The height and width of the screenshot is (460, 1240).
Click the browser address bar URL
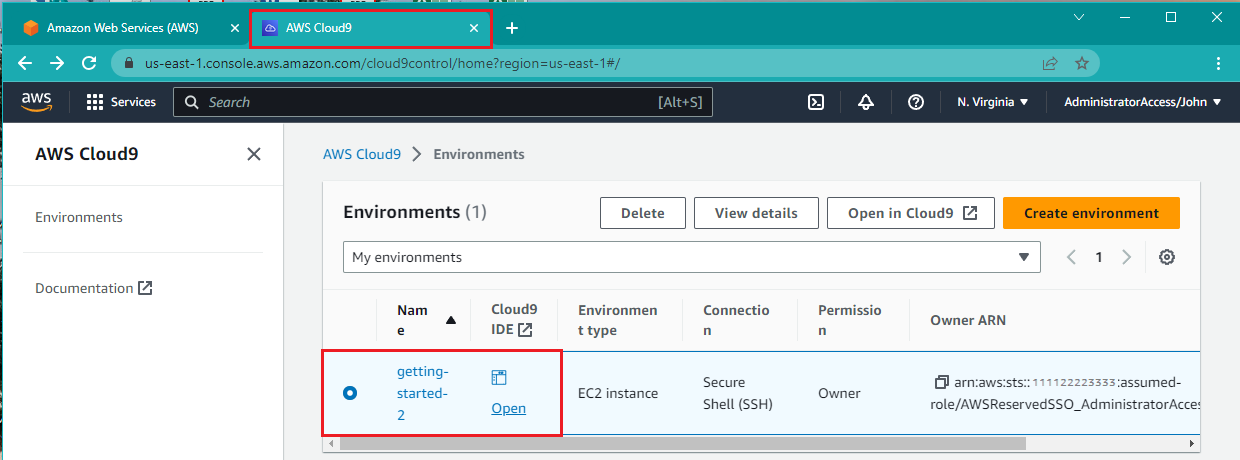click(382, 63)
